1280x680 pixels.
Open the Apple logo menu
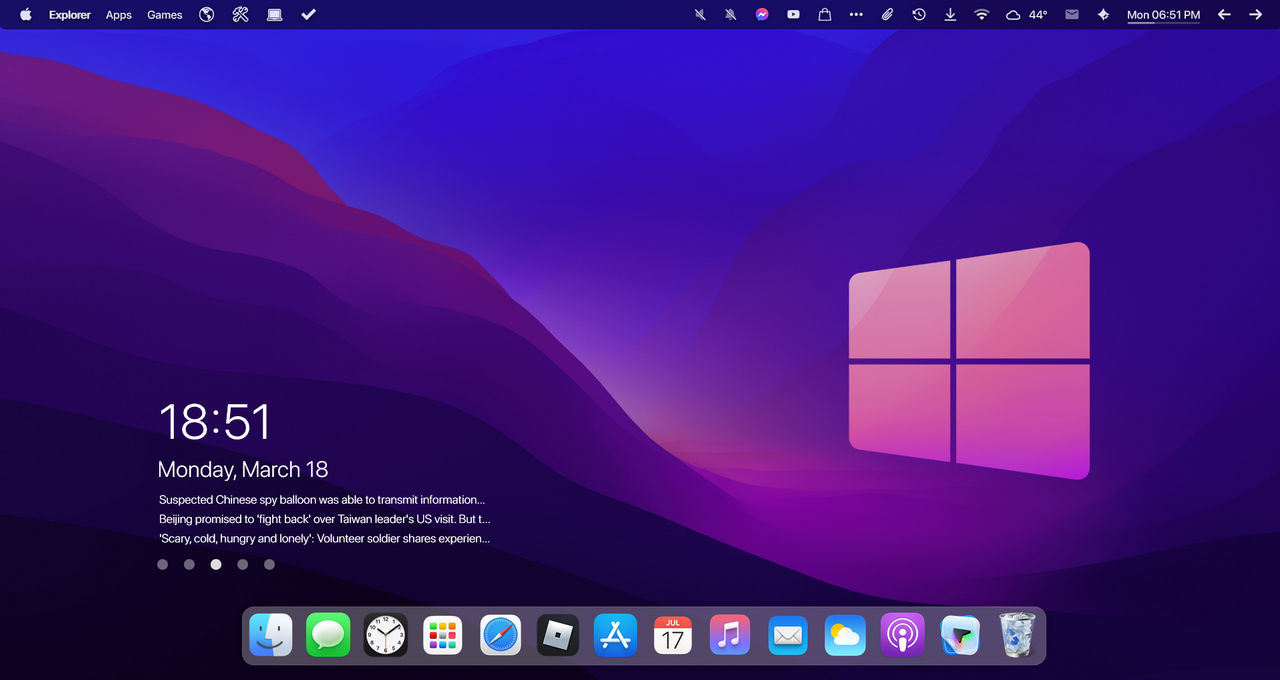(x=26, y=14)
